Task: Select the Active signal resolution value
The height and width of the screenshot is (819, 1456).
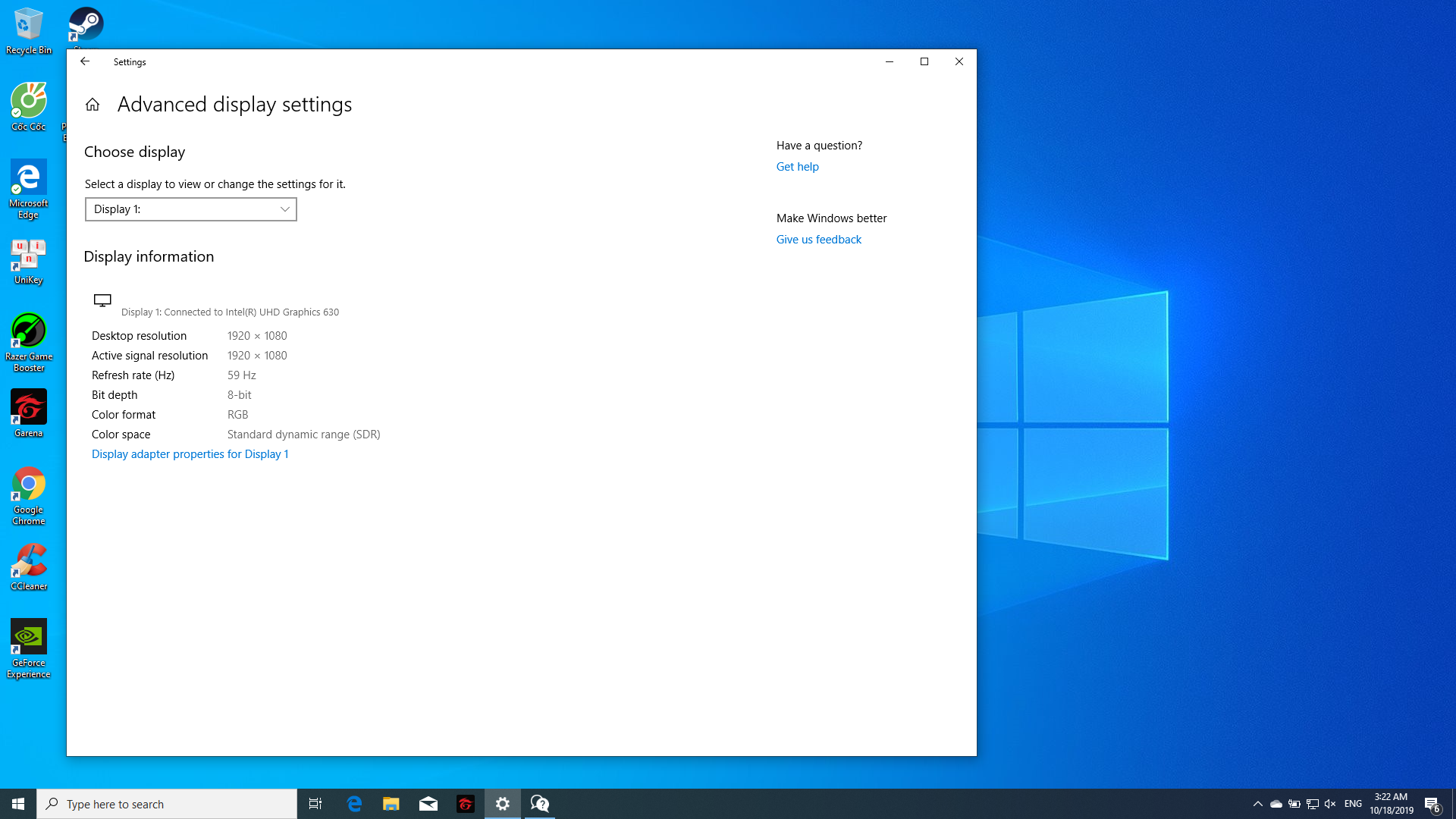Action: click(257, 356)
